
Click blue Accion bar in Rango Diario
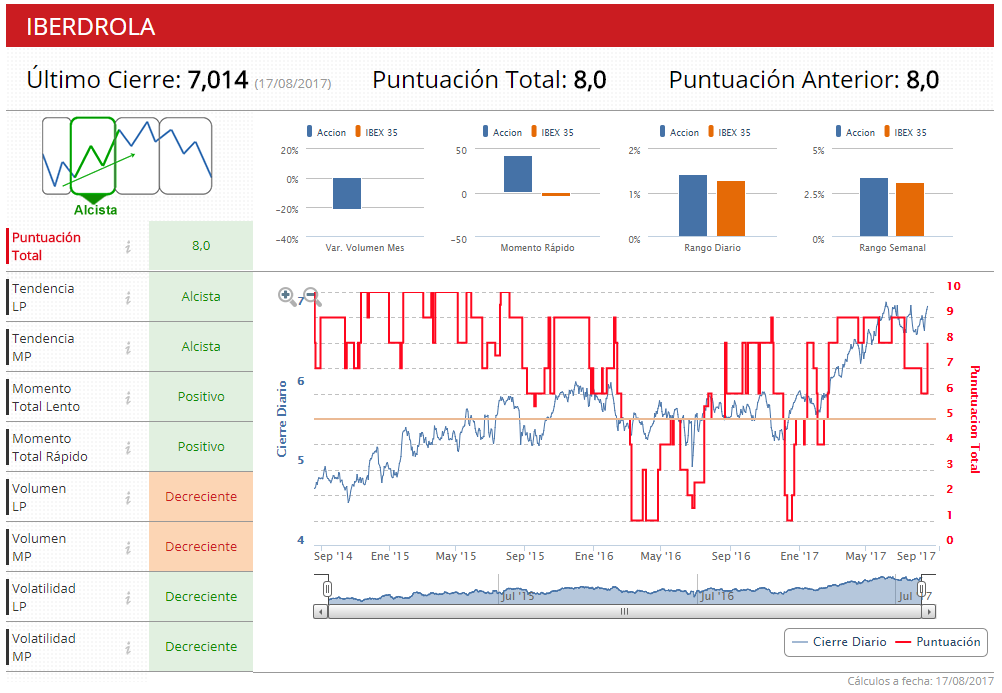coord(693,206)
